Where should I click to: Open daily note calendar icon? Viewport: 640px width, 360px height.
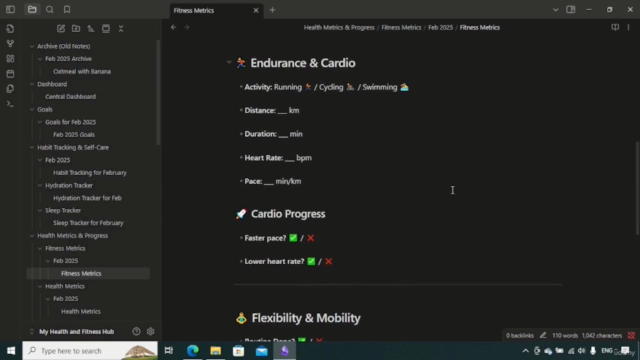[x=10, y=74]
